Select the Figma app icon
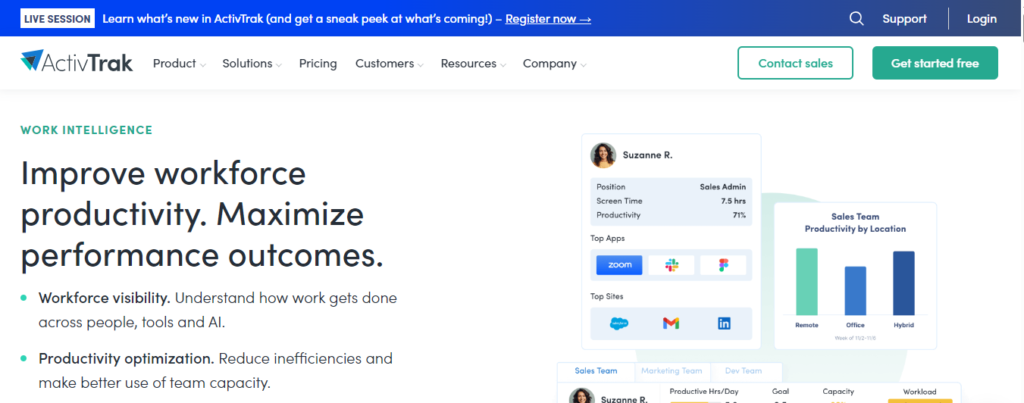The width and height of the screenshot is (1024, 403). [x=723, y=265]
